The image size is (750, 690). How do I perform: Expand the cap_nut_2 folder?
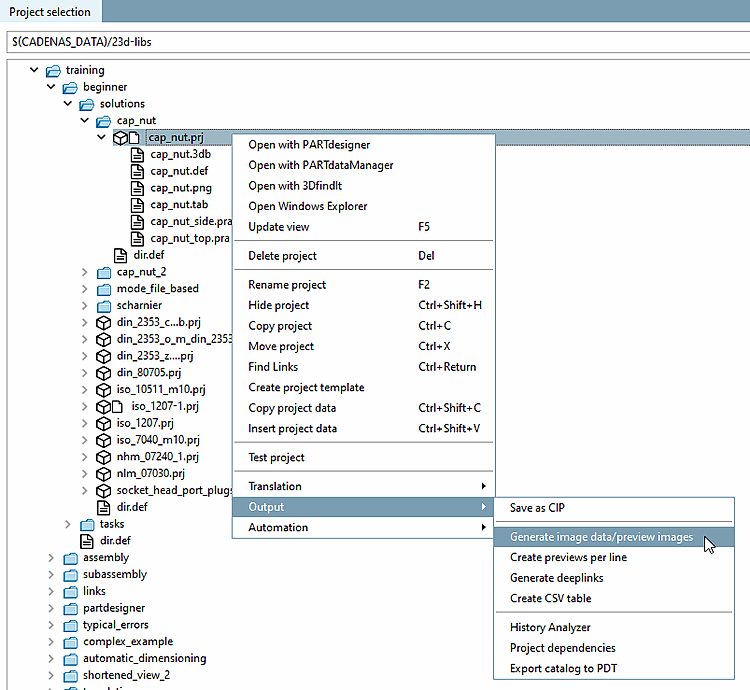[x=85, y=272]
